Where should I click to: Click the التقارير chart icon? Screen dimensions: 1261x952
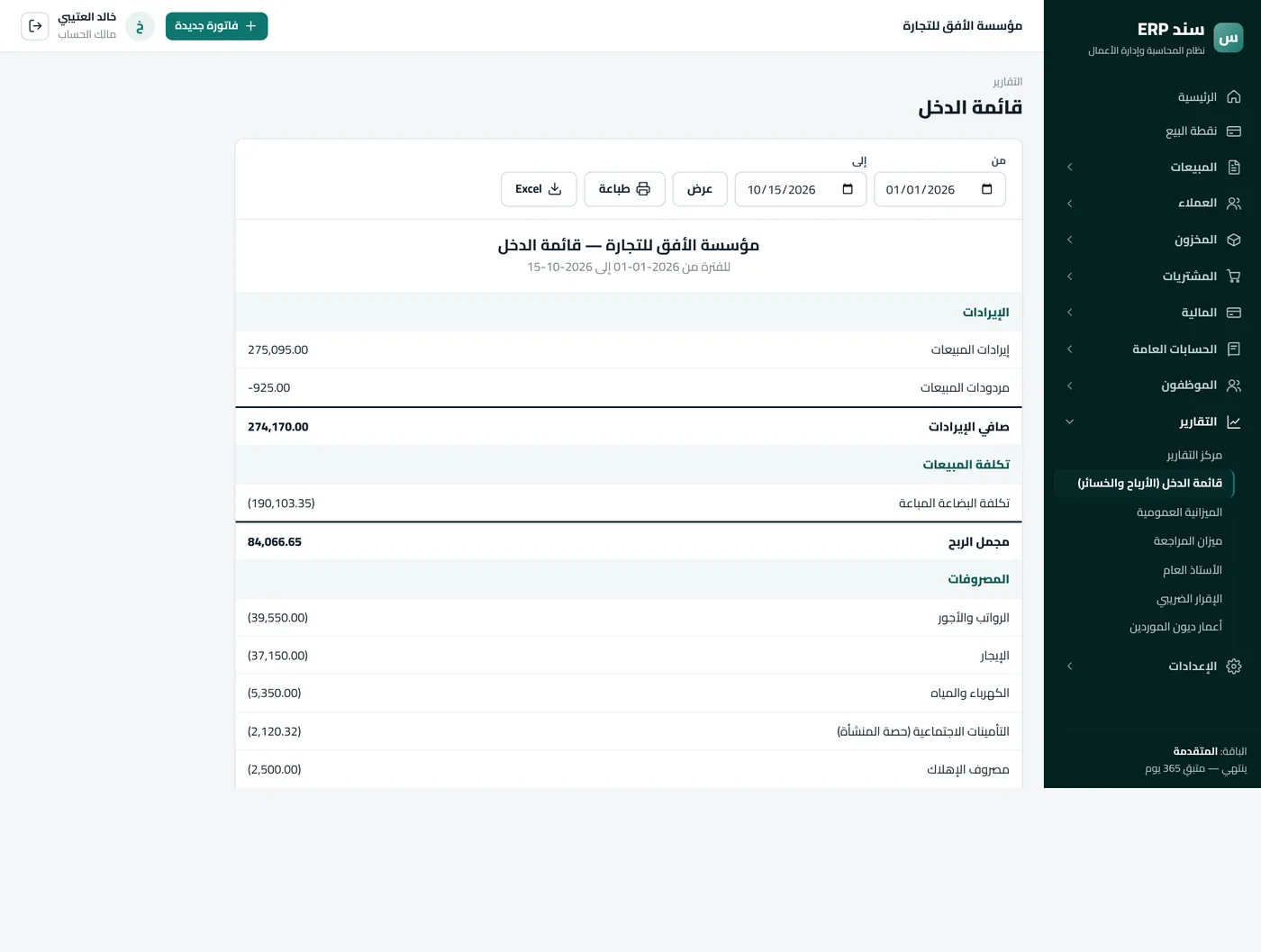pos(1234,422)
